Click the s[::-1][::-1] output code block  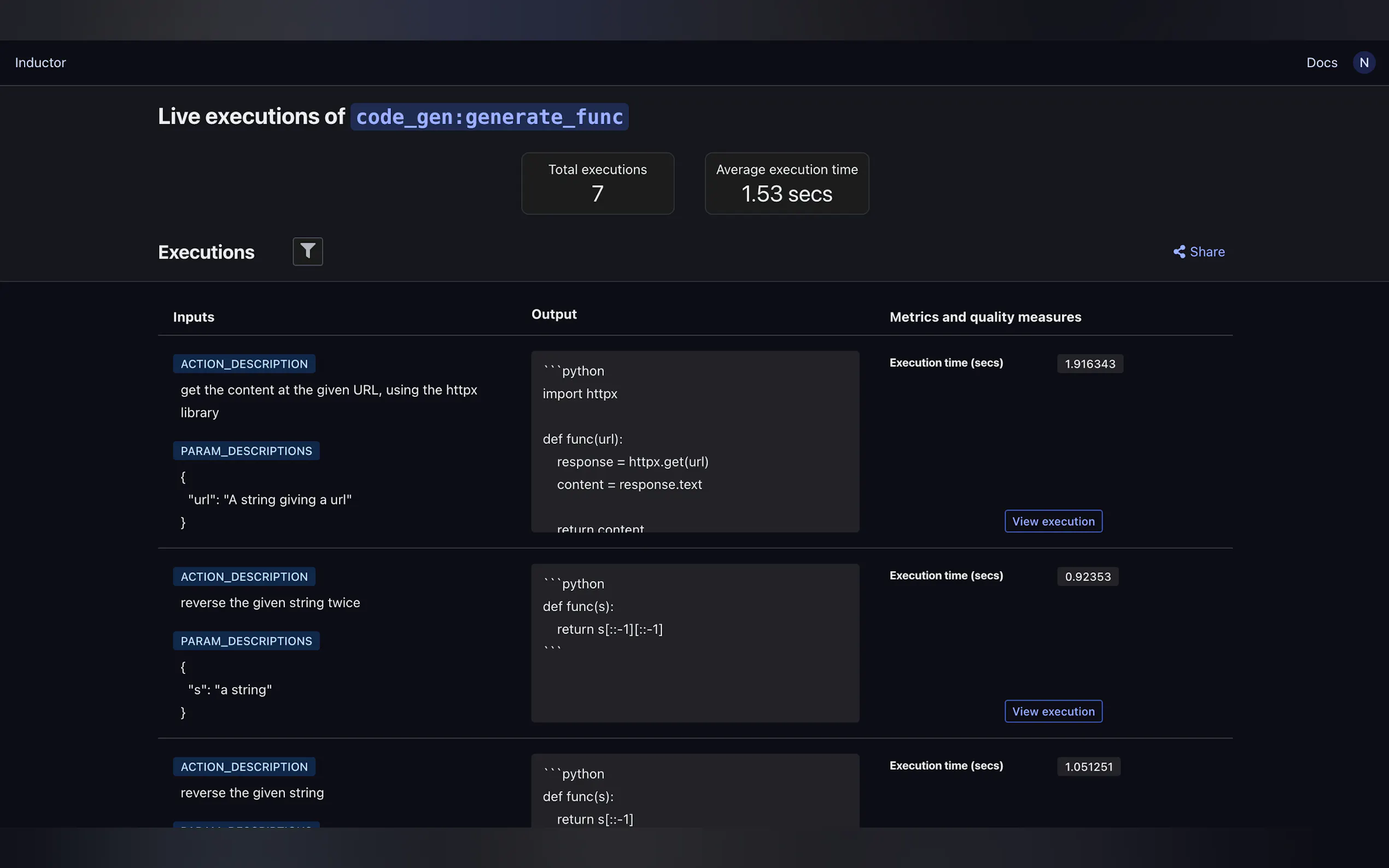695,642
